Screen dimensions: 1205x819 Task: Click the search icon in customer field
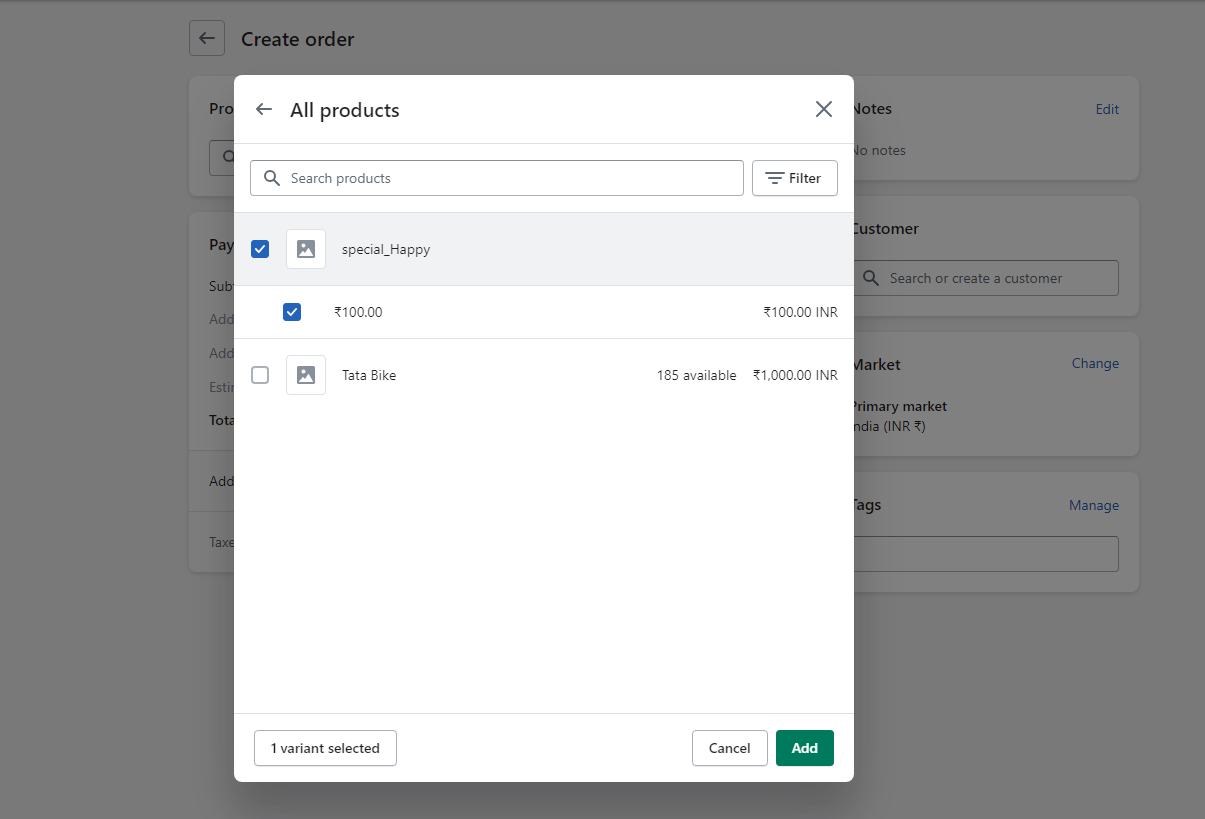click(871, 278)
